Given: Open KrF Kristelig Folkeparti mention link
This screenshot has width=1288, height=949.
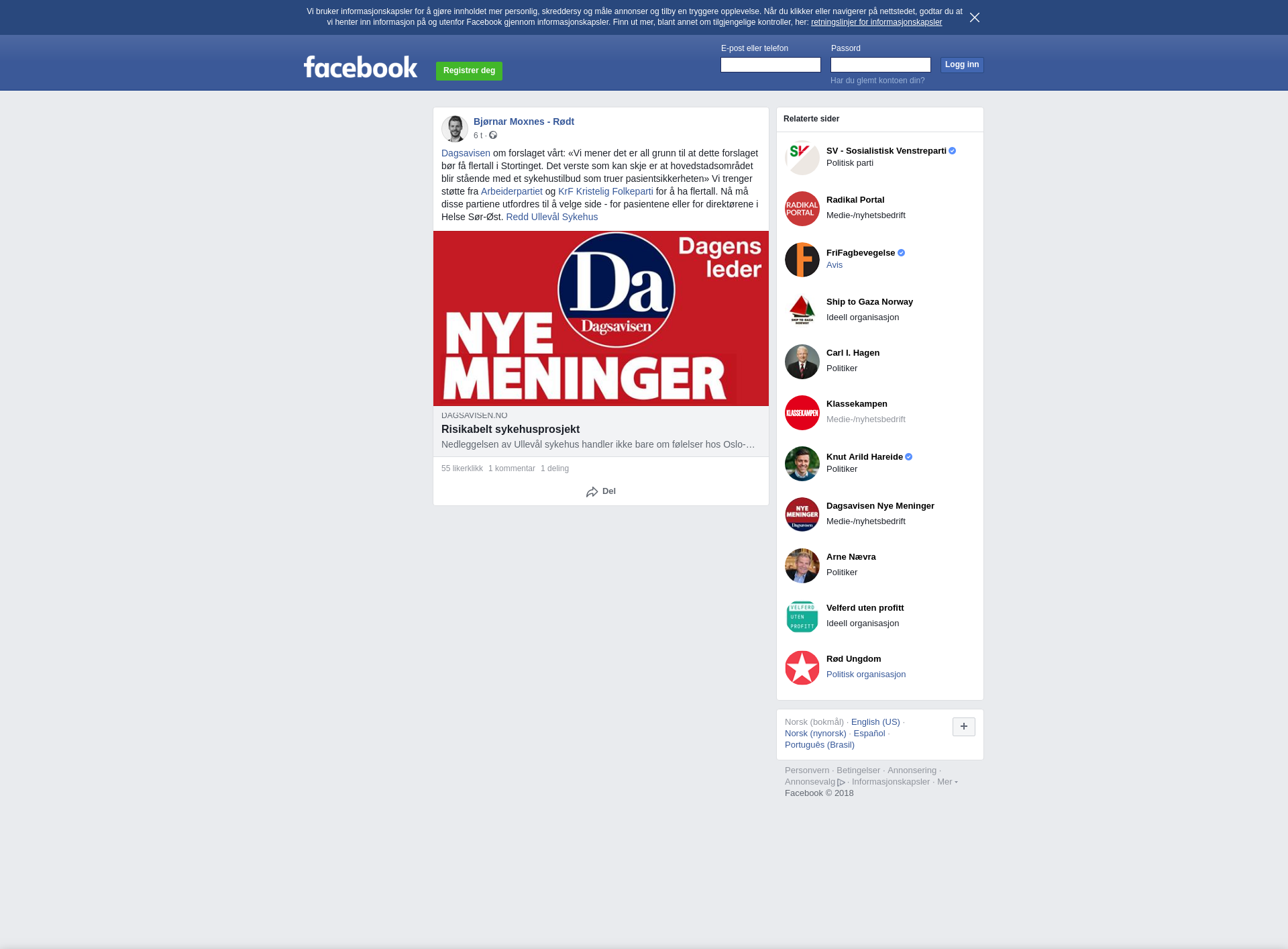Looking at the screenshot, I should pyautogui.click(x=606, y=191).
